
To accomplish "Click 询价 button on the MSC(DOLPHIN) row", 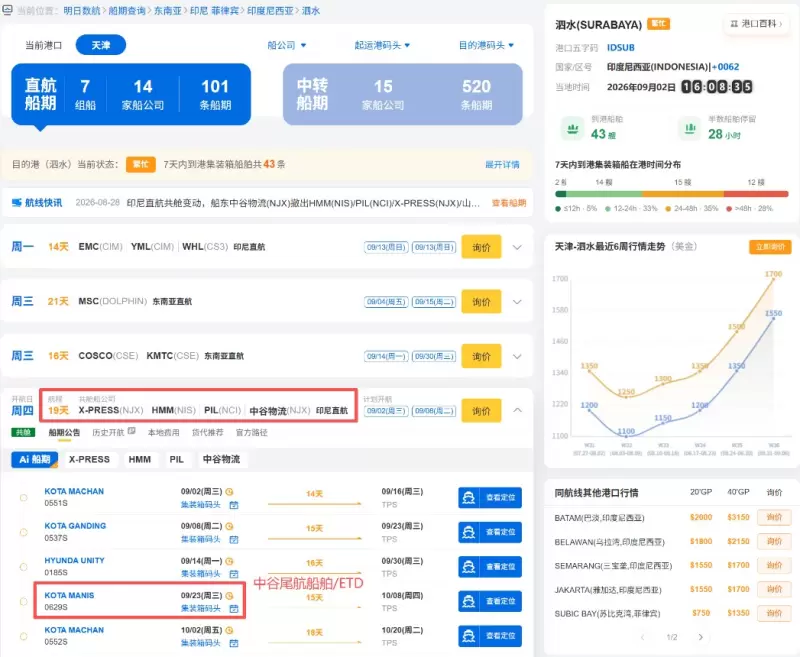I will [481, 301].
